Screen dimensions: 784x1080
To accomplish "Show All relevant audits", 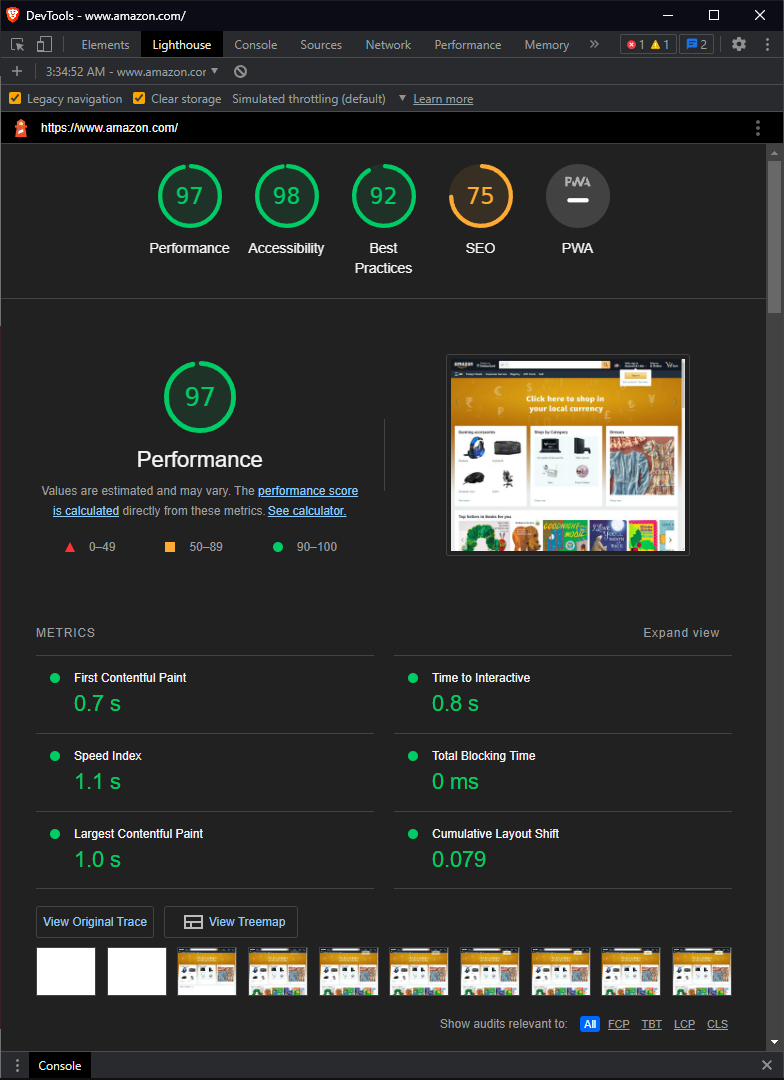I will 590,1024.
